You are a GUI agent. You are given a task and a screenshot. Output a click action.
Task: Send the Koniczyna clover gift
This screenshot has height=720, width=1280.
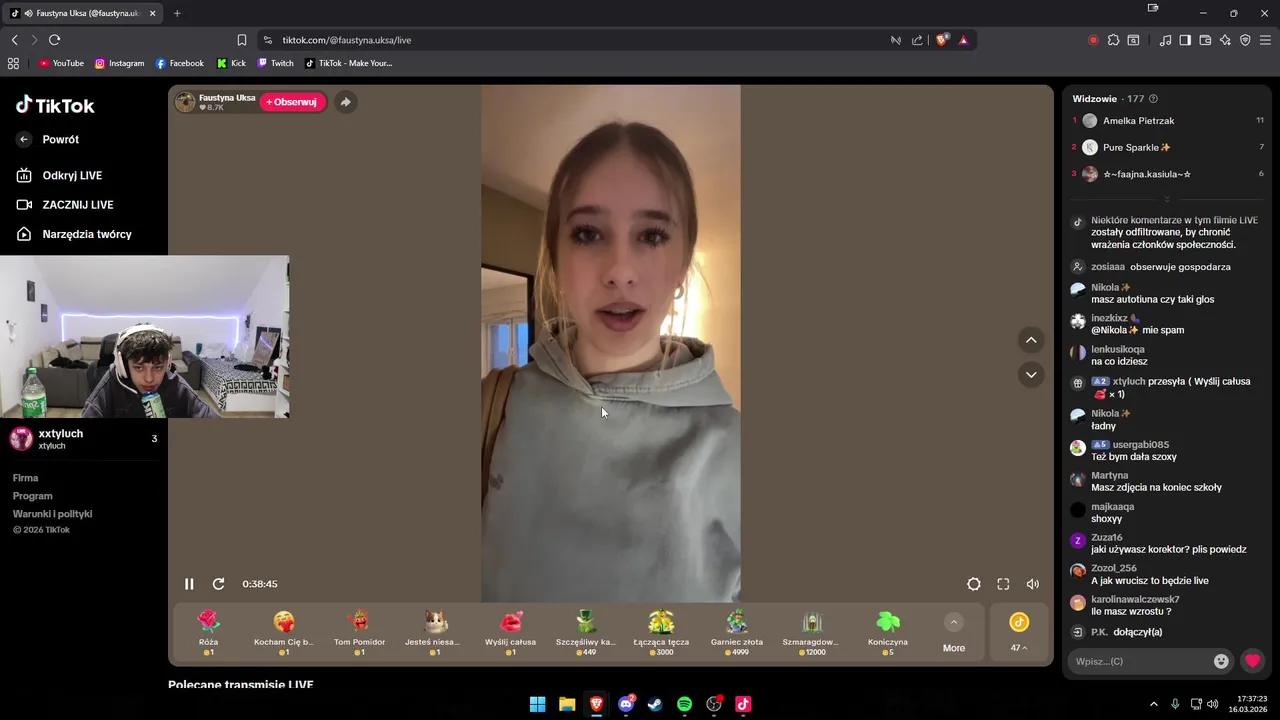point(888,632)
